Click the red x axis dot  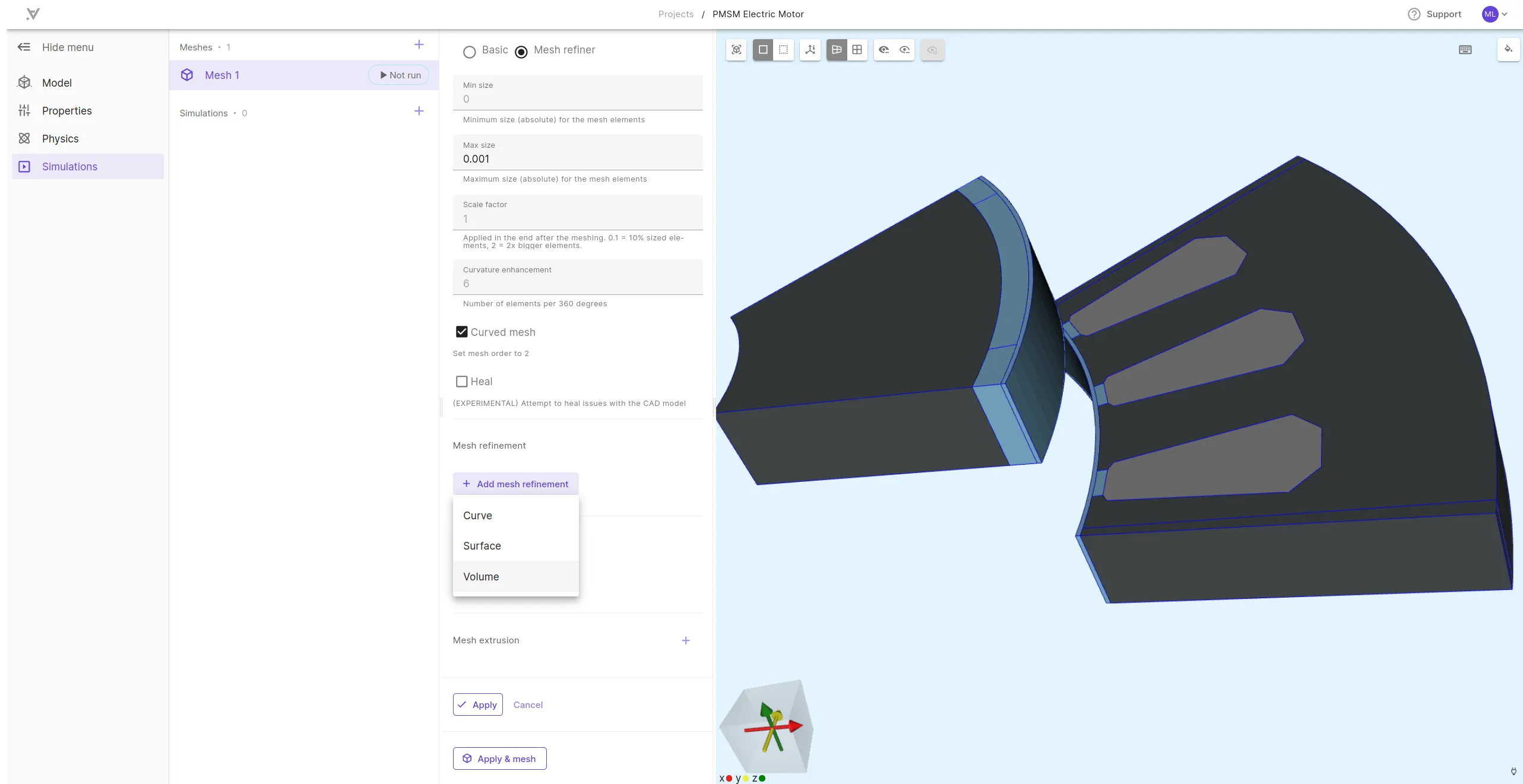click(729, 778)
